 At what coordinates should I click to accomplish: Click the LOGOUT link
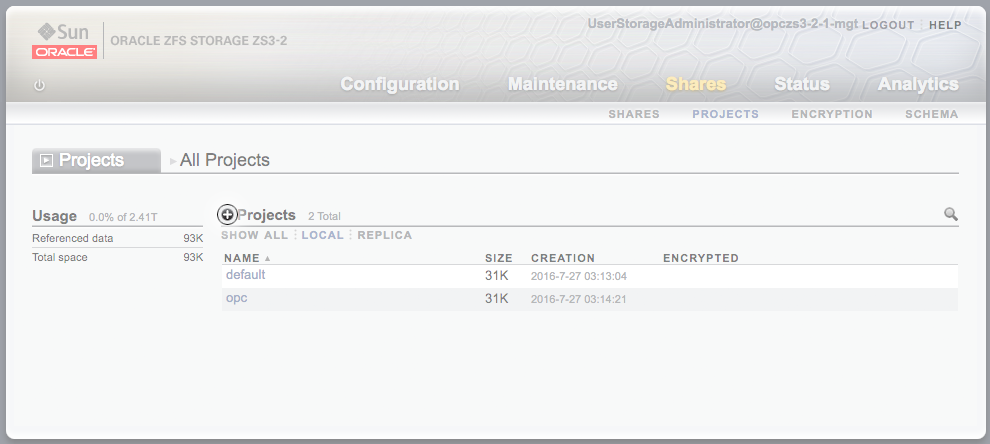(x=888, y=25)
